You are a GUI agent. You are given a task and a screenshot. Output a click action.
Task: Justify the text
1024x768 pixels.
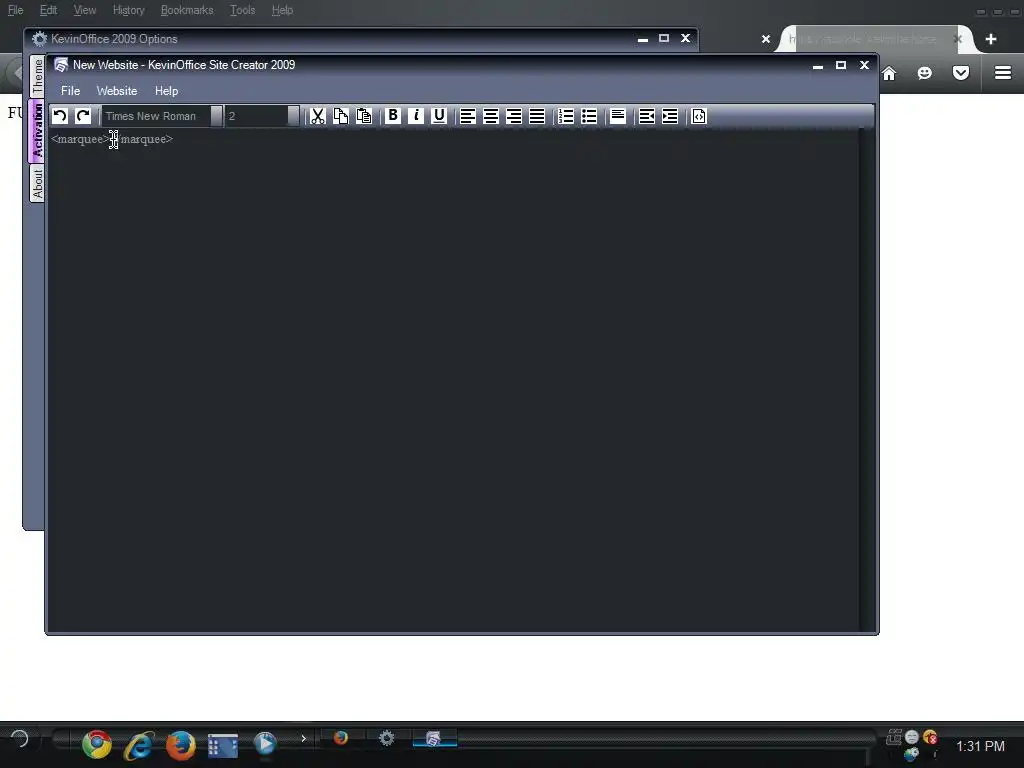click(537, 116)
